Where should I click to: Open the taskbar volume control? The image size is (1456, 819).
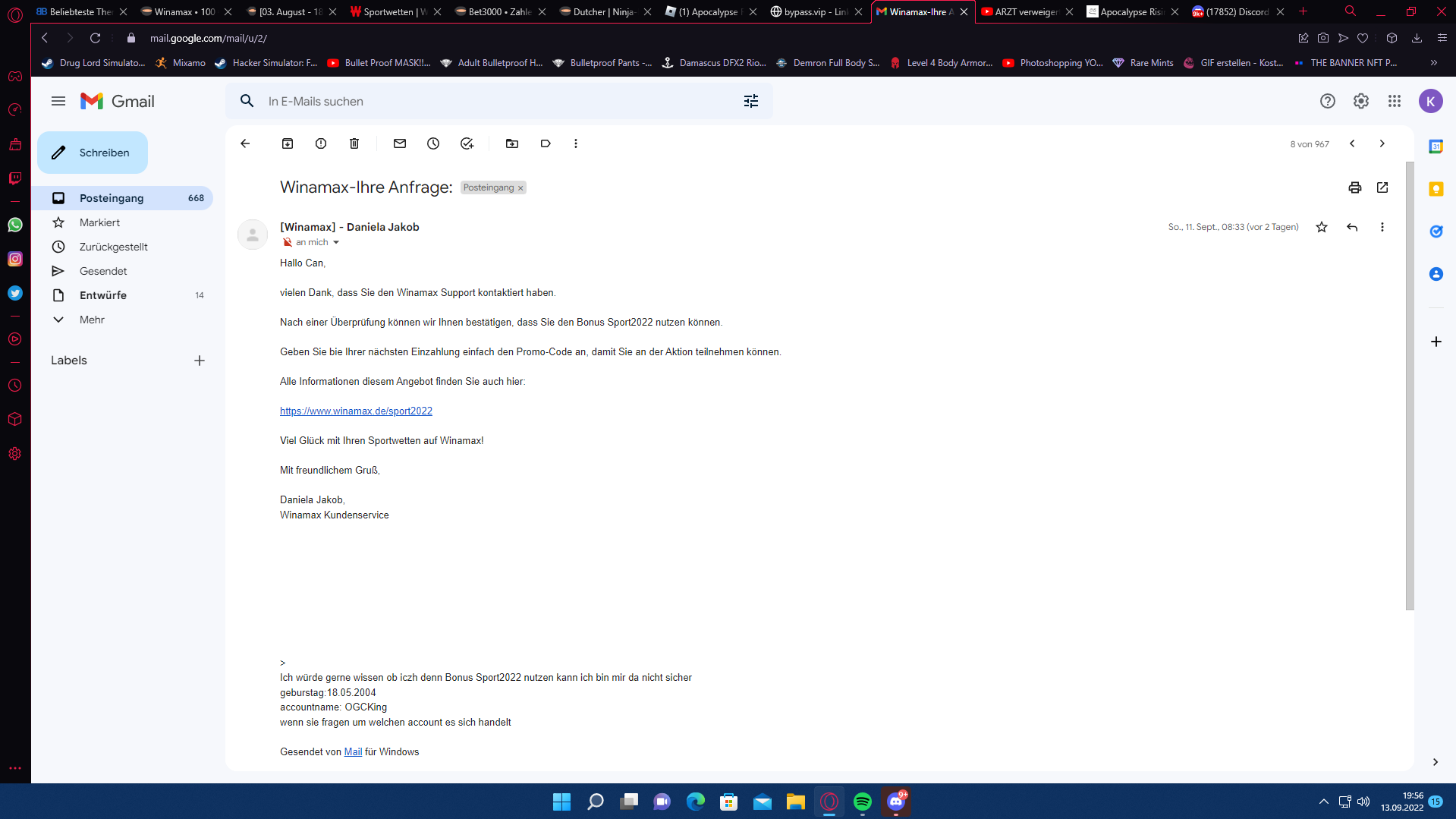tap(1363, 802)
